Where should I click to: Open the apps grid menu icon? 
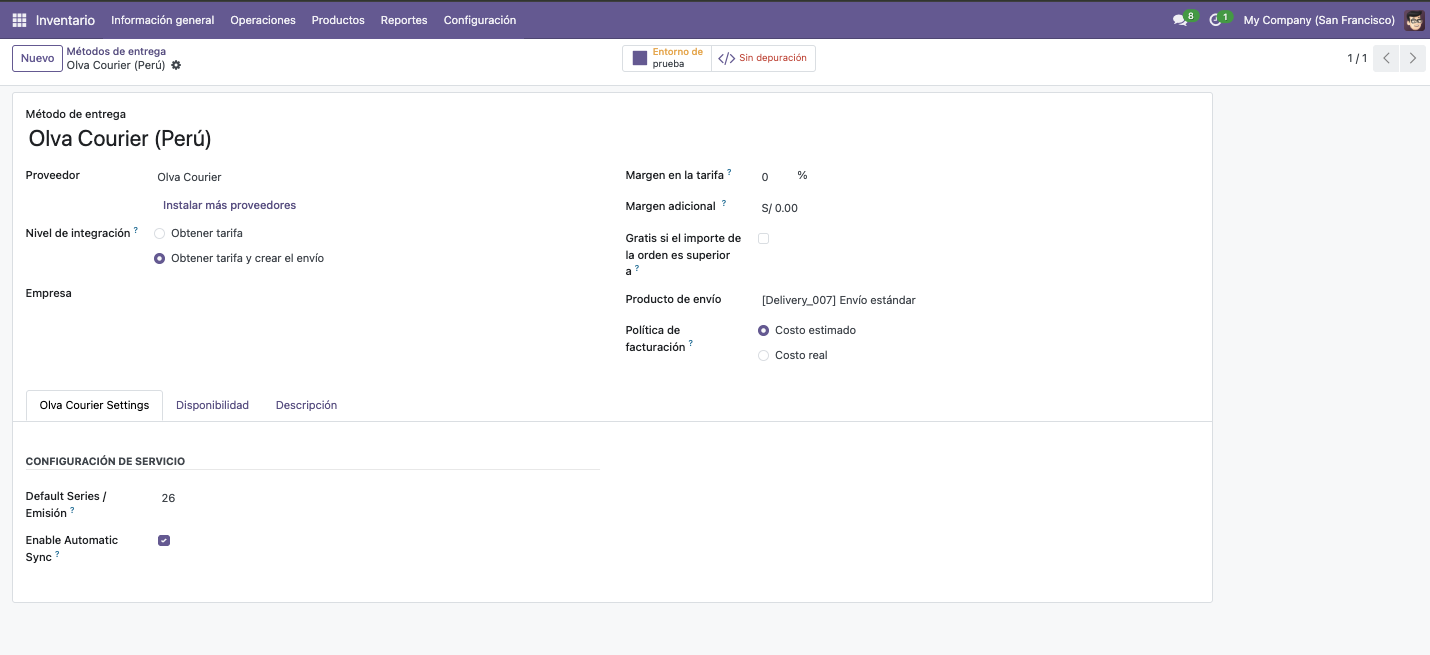click(x=19, y=20)
